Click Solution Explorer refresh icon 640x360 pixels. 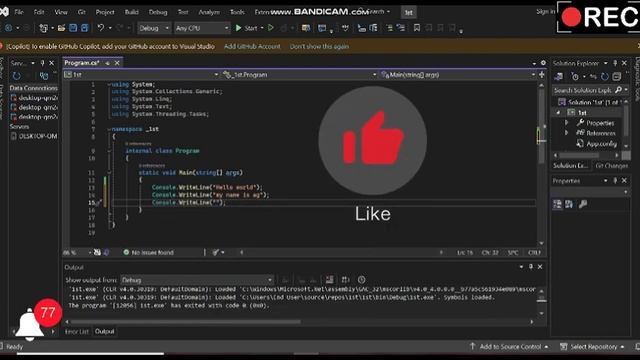pos(604,77)
